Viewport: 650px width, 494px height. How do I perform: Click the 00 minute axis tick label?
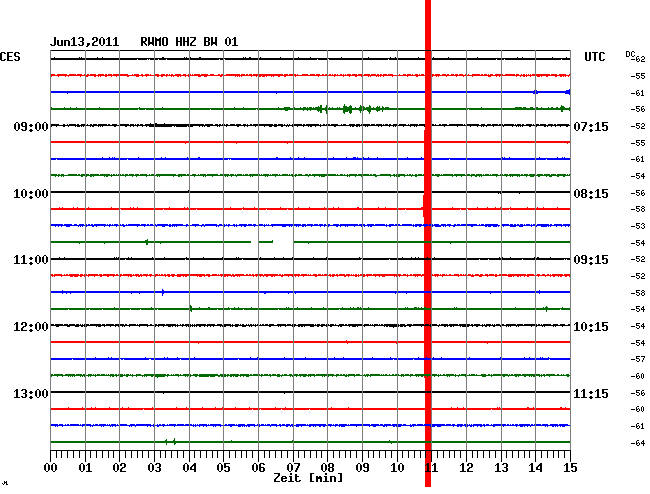pyautogui.click(x=51, y=468)
